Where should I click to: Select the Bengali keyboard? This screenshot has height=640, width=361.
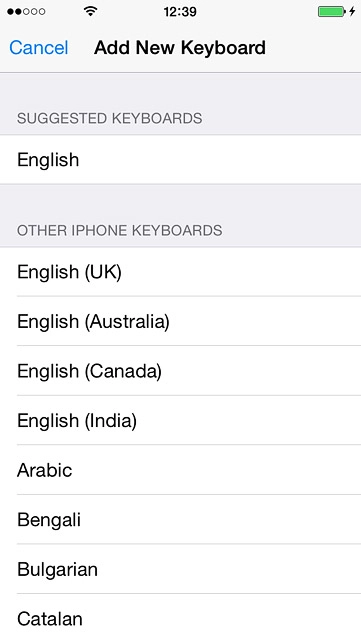pos(180,519)
